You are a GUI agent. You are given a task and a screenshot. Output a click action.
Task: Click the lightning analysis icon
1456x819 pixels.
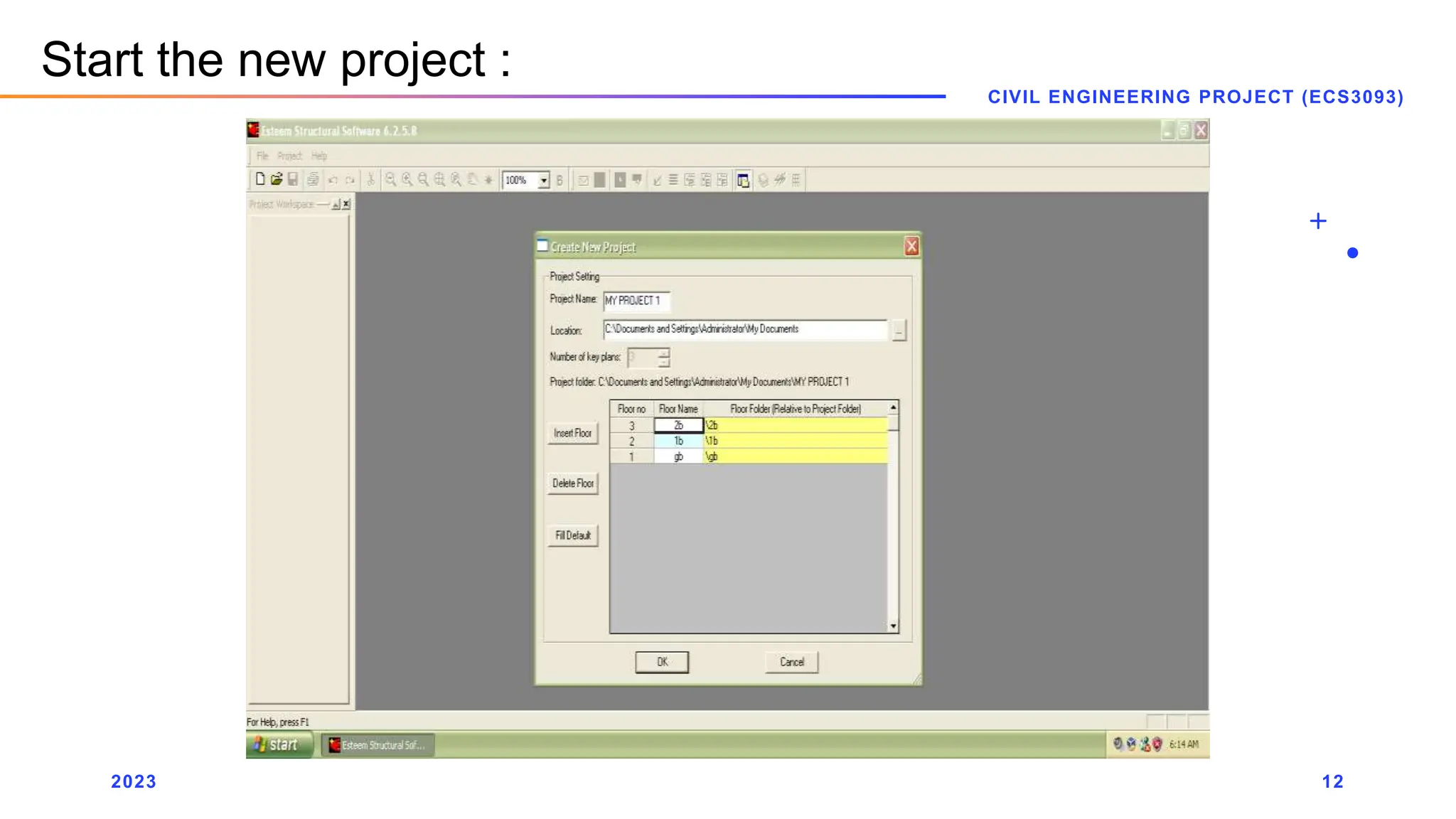point(780,180)
